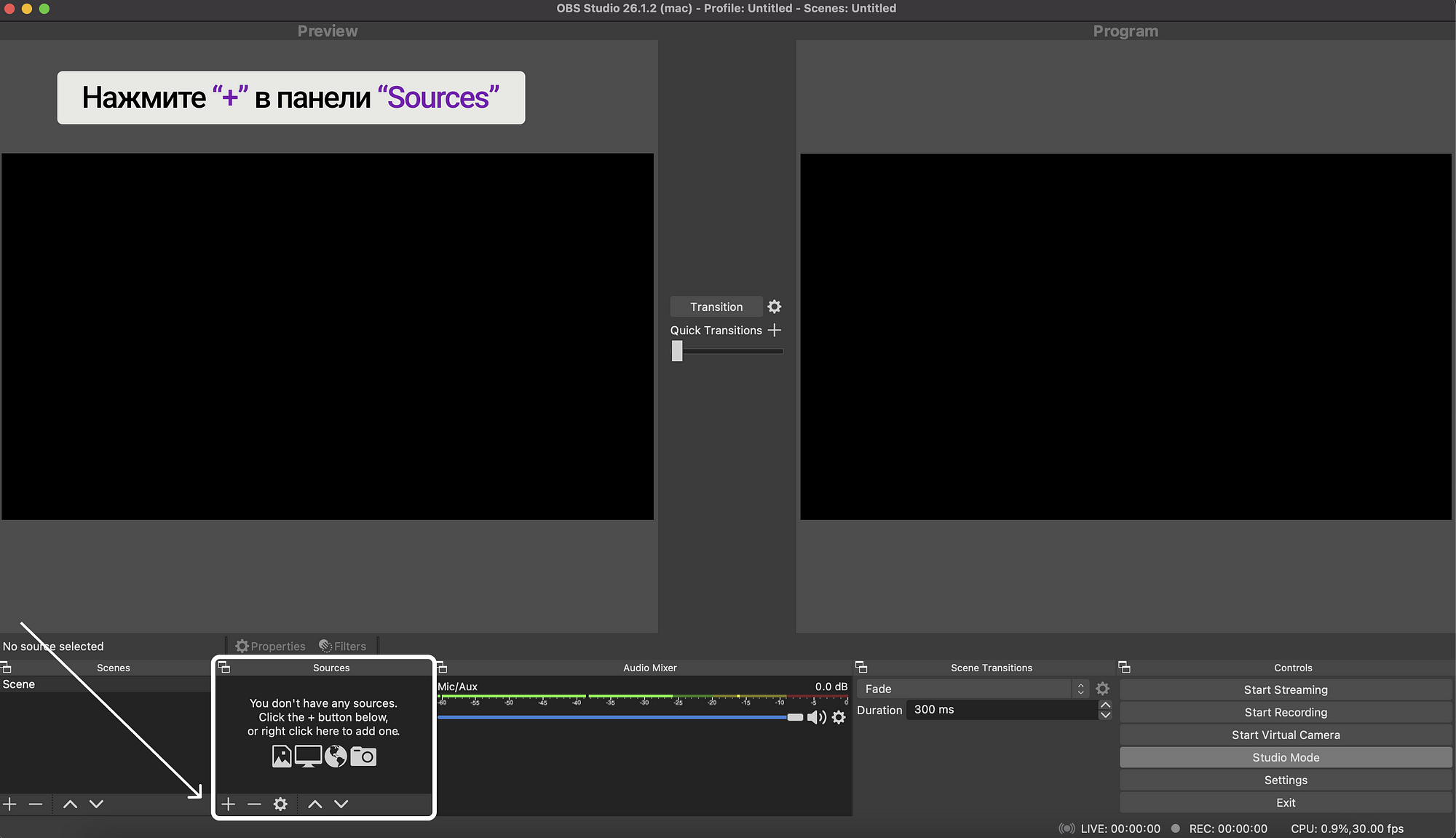Image resolution: width=1456 pixels, height=838 pixels.
Task: Select the Scene item in Scenes list
Action: [x=105, y=684]
